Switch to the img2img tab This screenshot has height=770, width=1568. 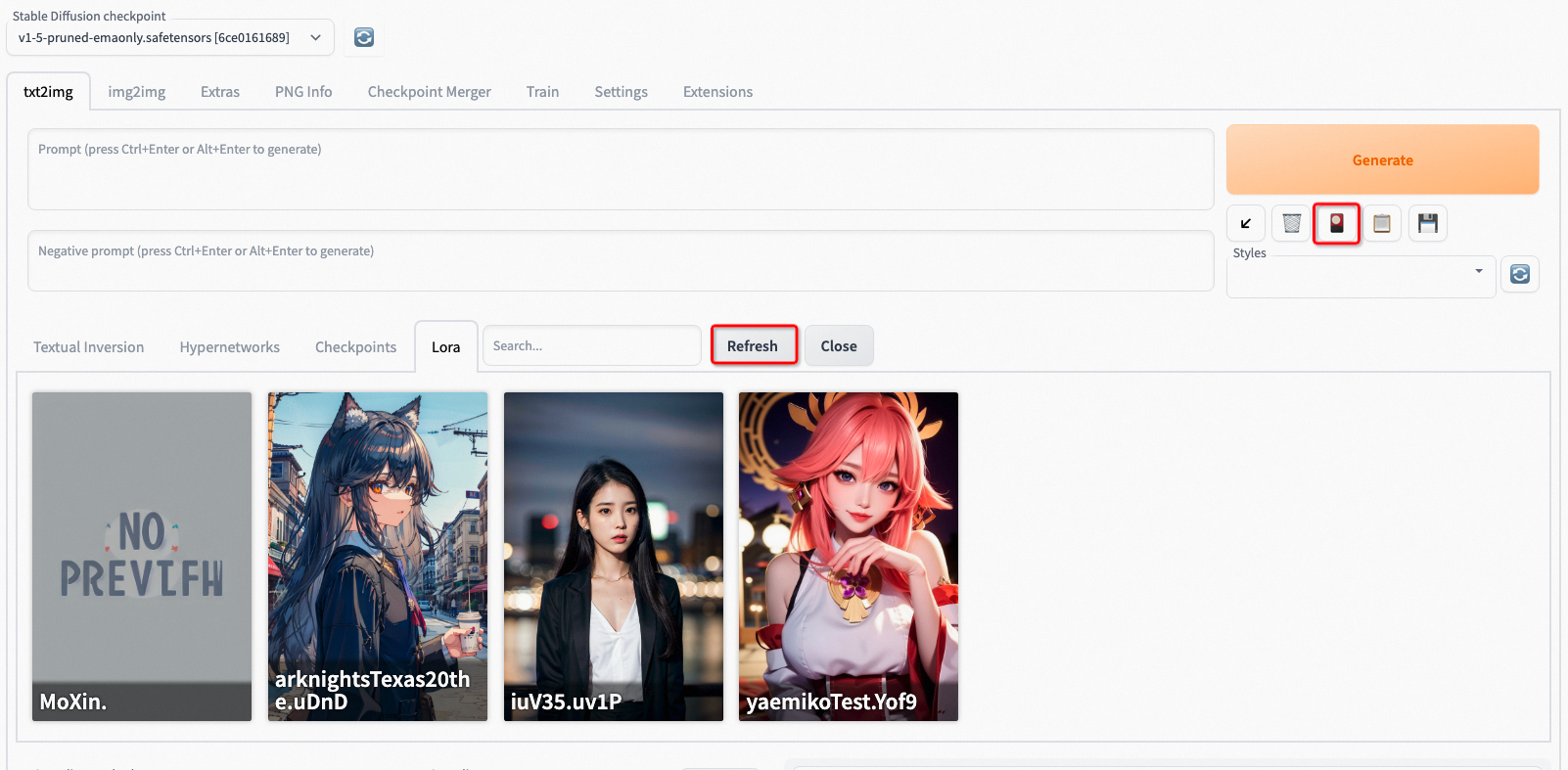[136, 92]
